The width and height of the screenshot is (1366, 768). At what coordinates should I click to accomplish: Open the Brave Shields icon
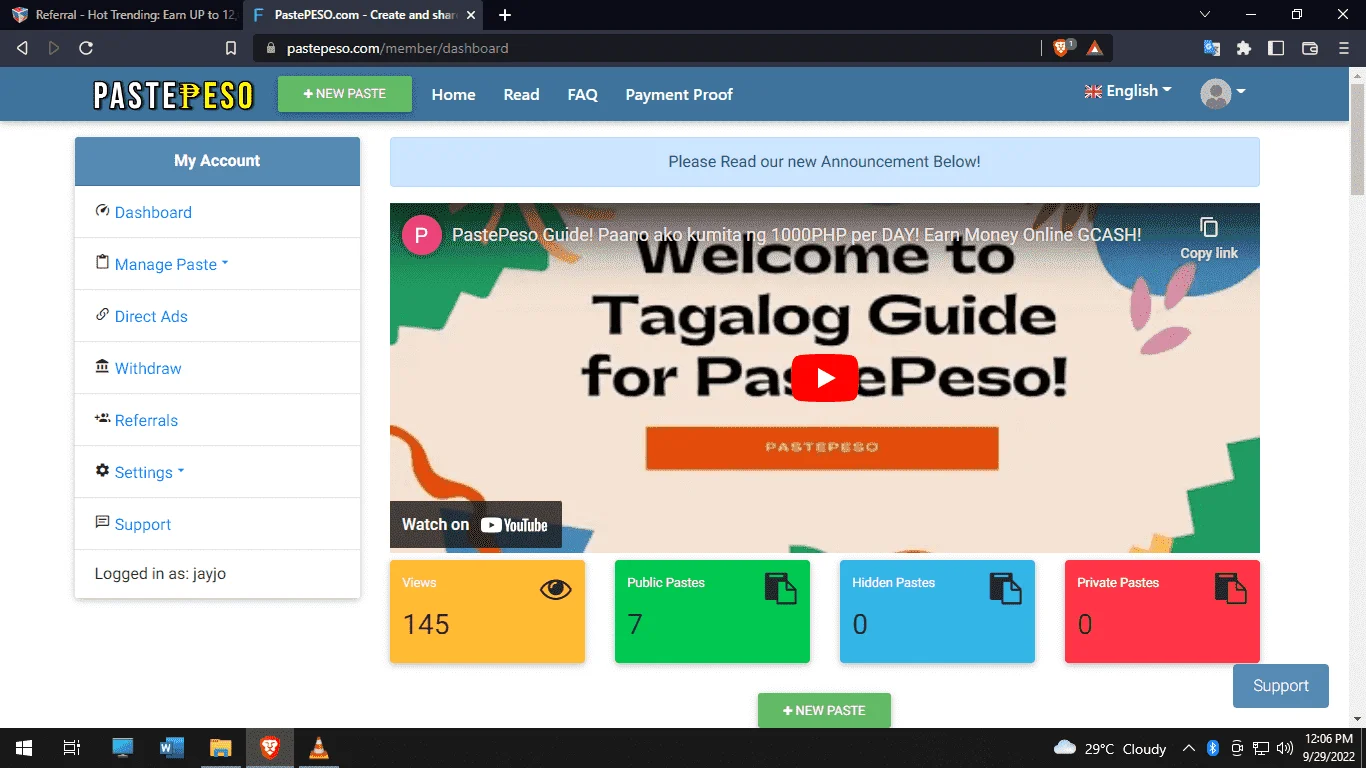click(1063, 47)
